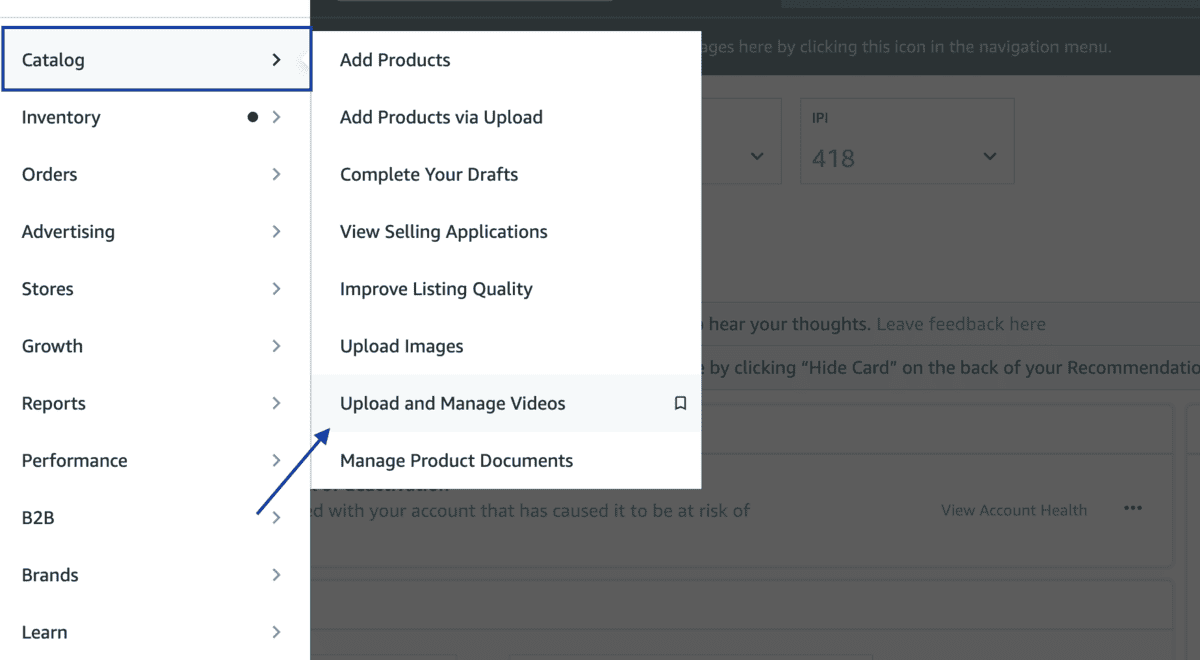1200x660 pixels.
Task: Open the Stores menu
Action: [x=155, y=289]
